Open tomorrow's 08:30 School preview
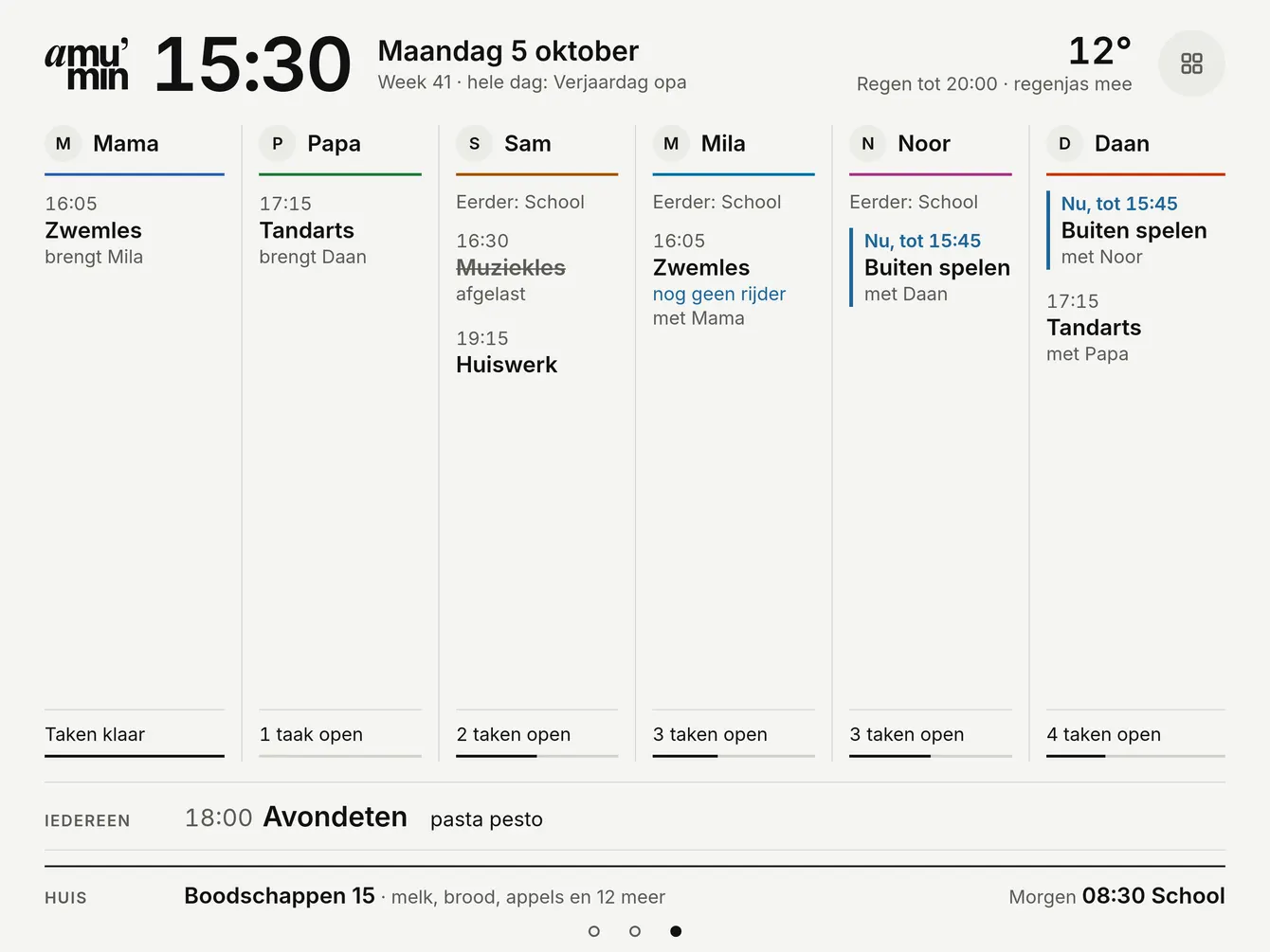 pos(1116,896)
